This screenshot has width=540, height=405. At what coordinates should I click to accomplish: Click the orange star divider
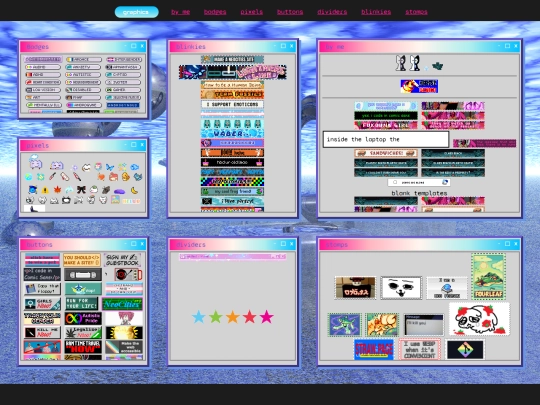[233, 317]
